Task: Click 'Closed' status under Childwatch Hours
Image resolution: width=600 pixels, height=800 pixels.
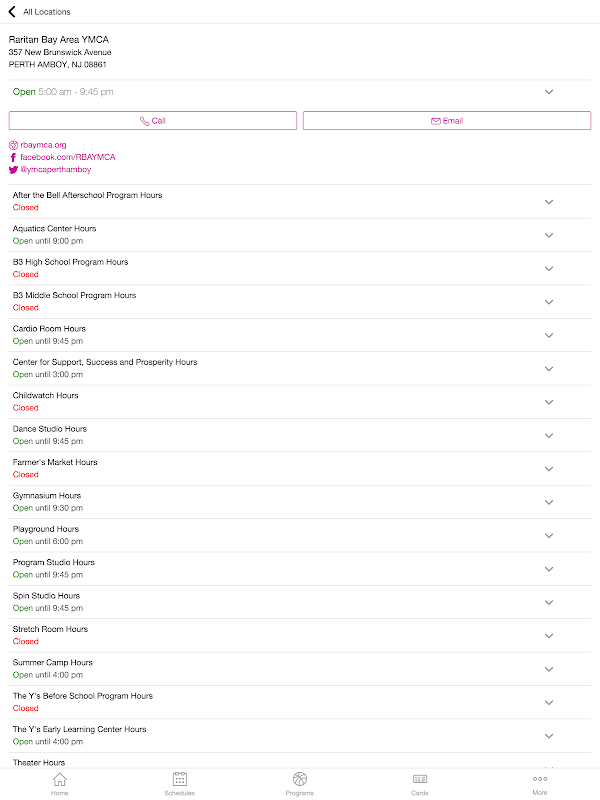Action: click(26, 408)
